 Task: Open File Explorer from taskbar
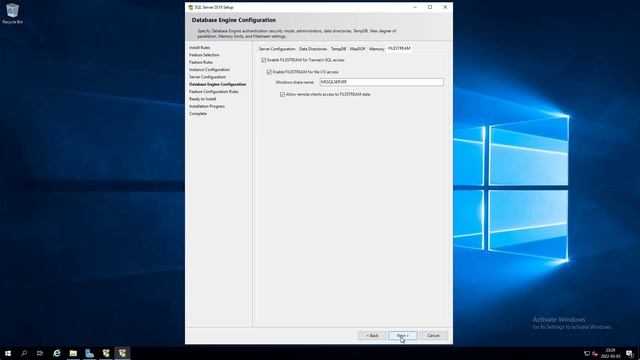(x=73, y=353)
